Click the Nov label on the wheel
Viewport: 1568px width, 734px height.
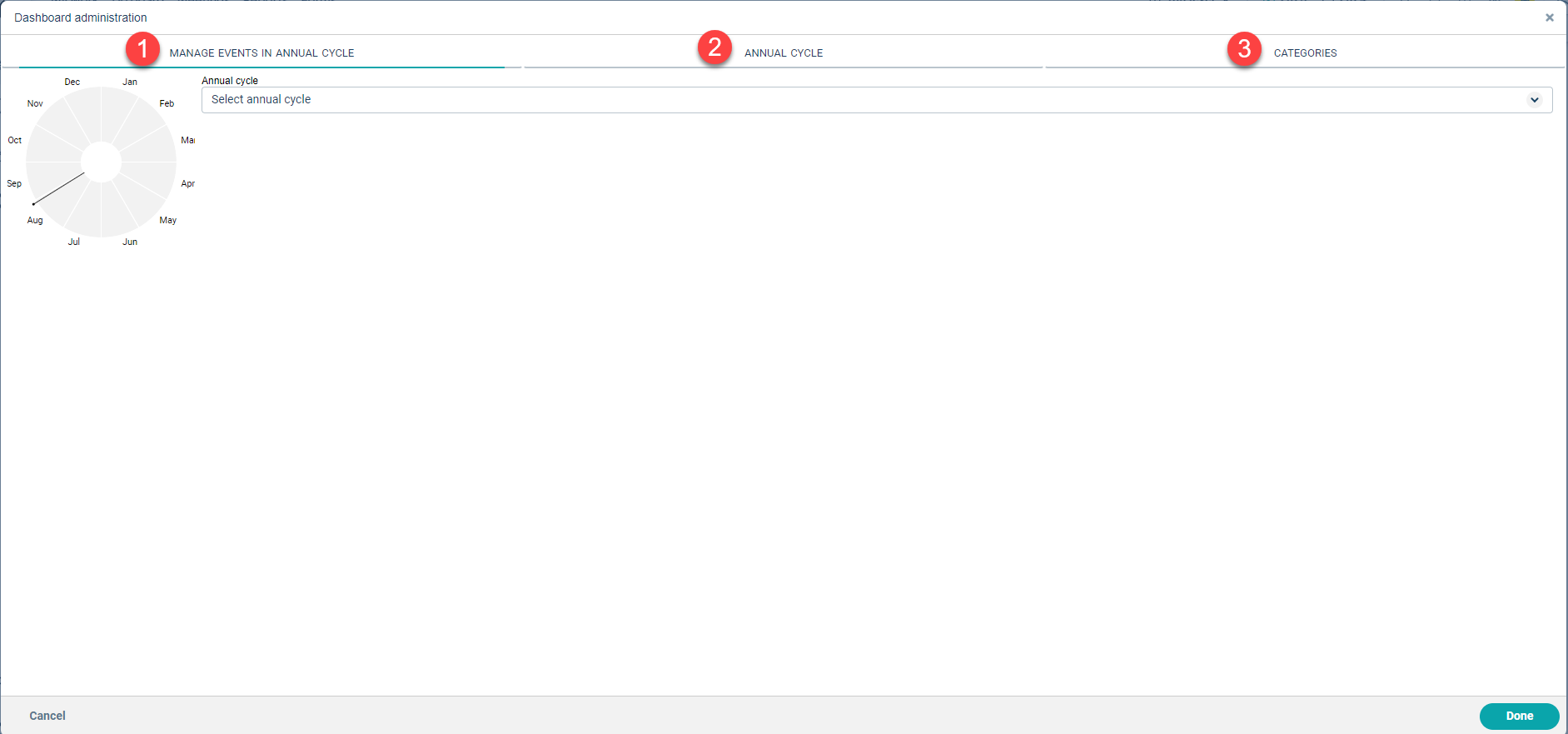35,103
